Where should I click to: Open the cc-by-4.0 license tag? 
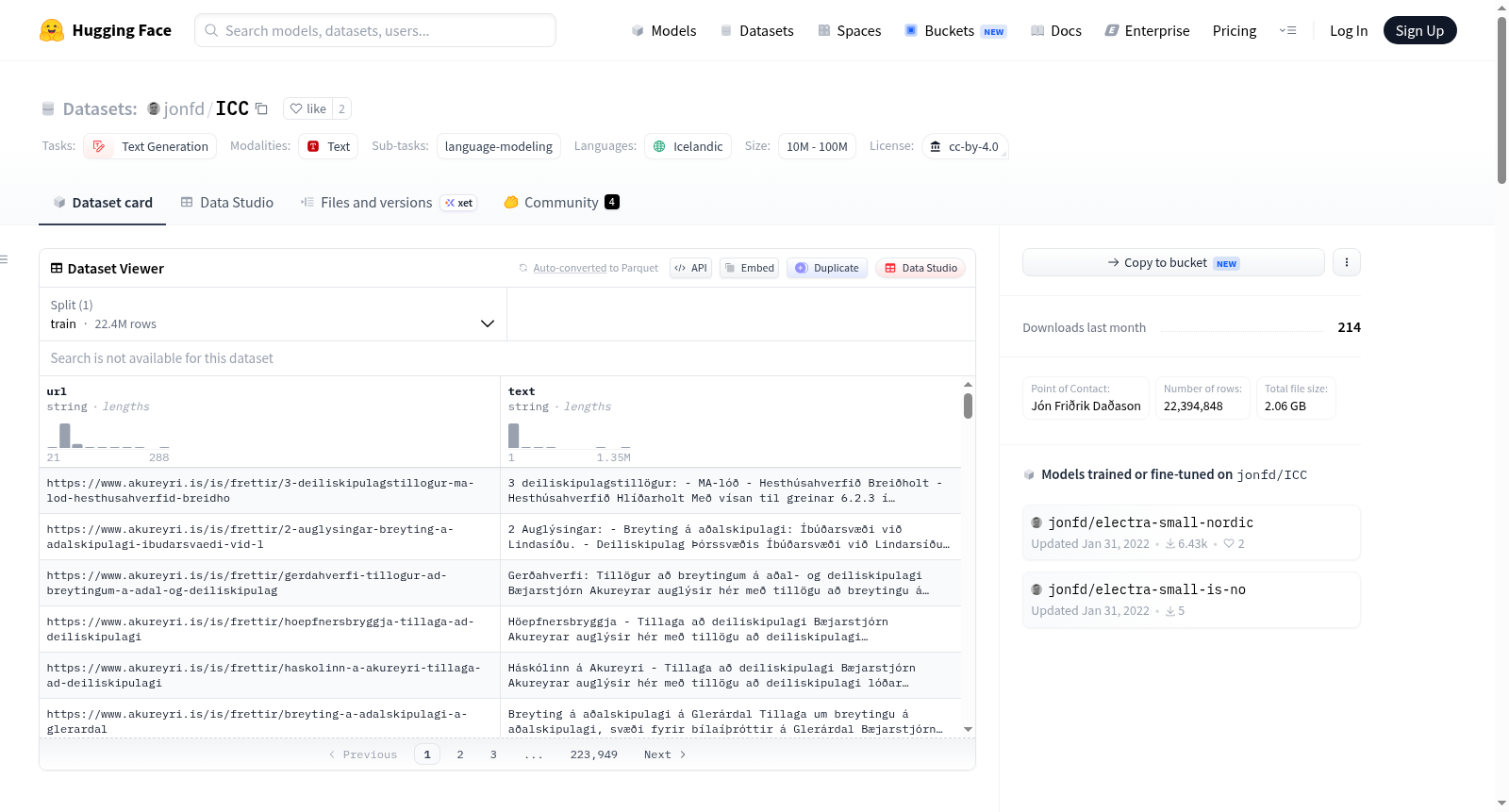coord(965,146)
